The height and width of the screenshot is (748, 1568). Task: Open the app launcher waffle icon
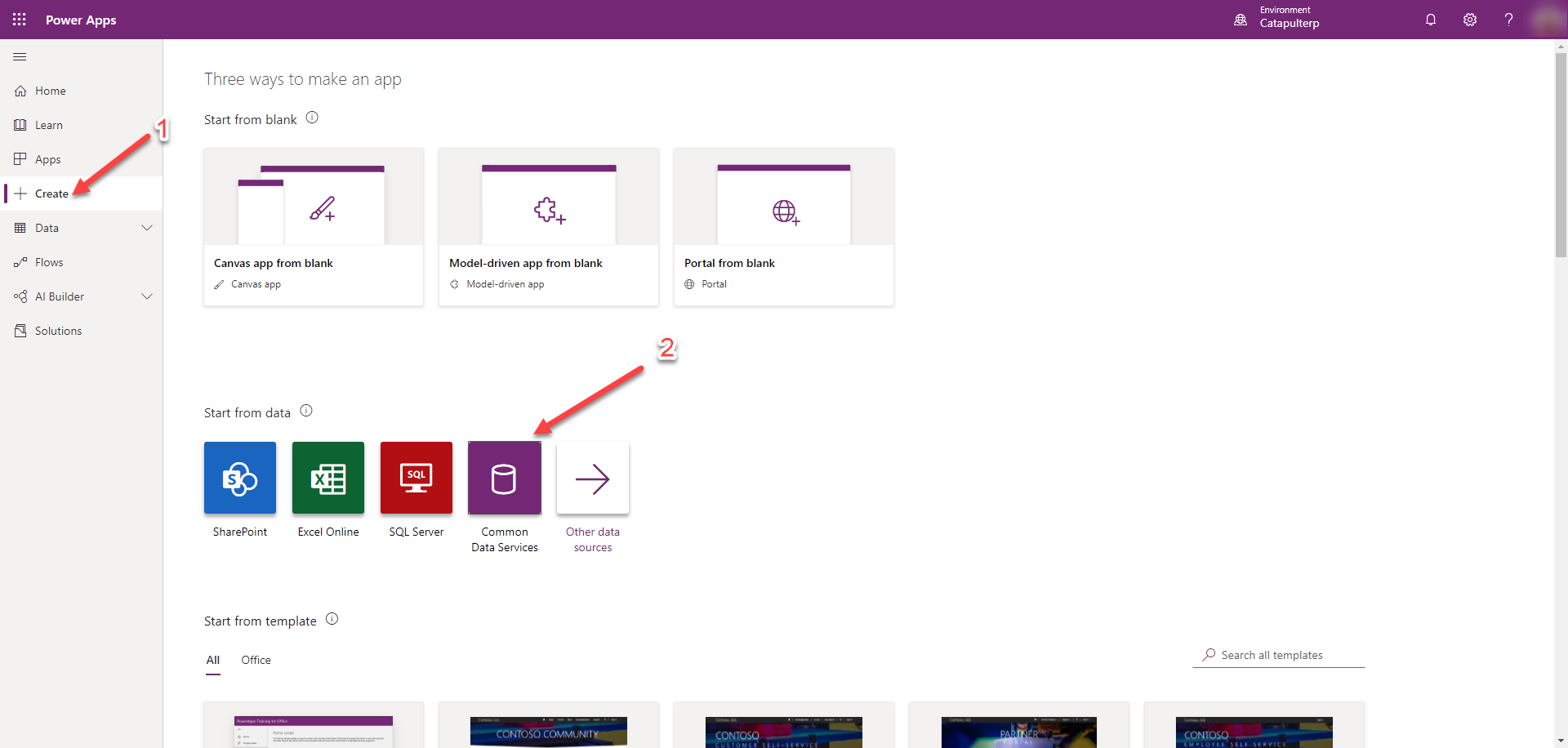pos(20,20)
